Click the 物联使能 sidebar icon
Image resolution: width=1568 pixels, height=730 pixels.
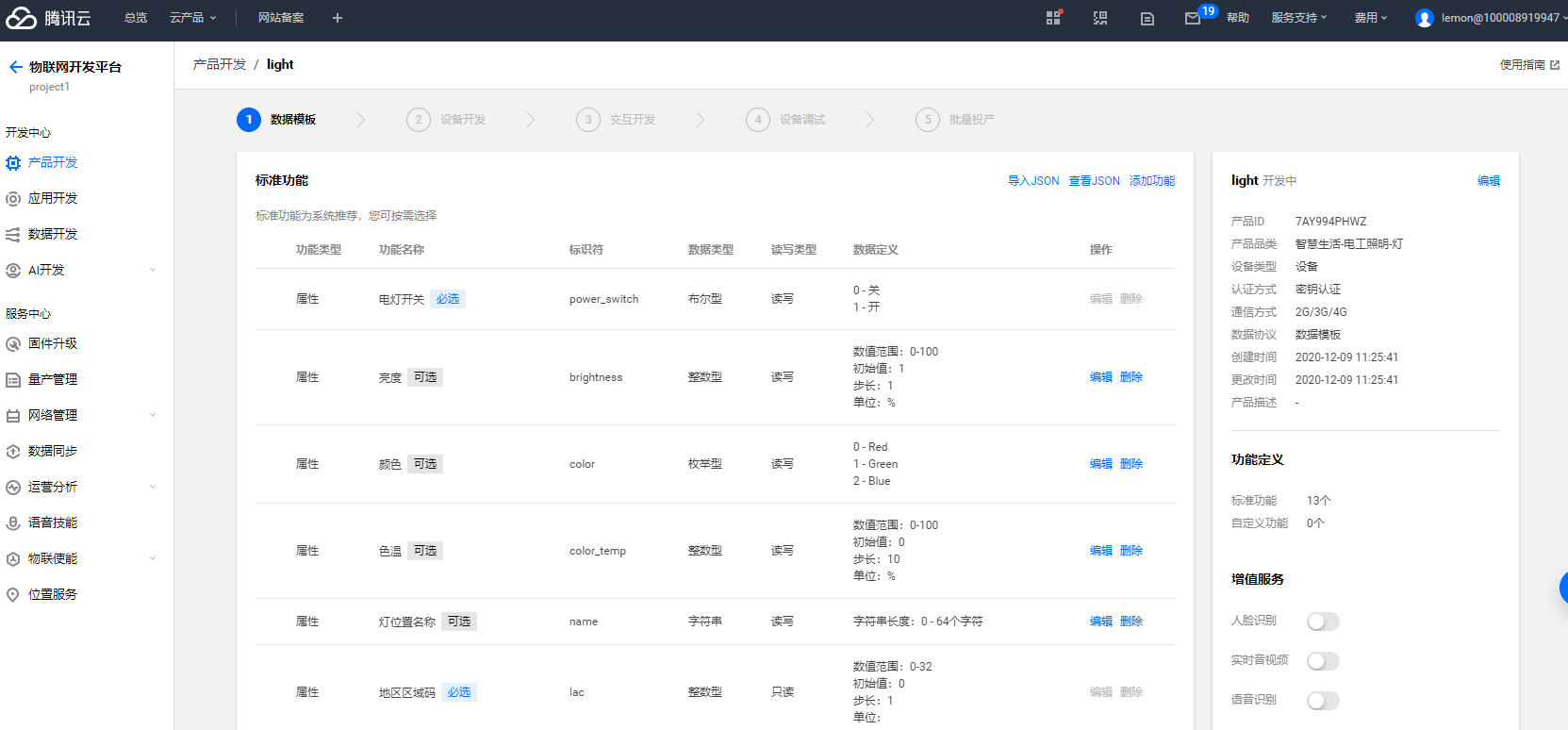(x=13, y=559)
